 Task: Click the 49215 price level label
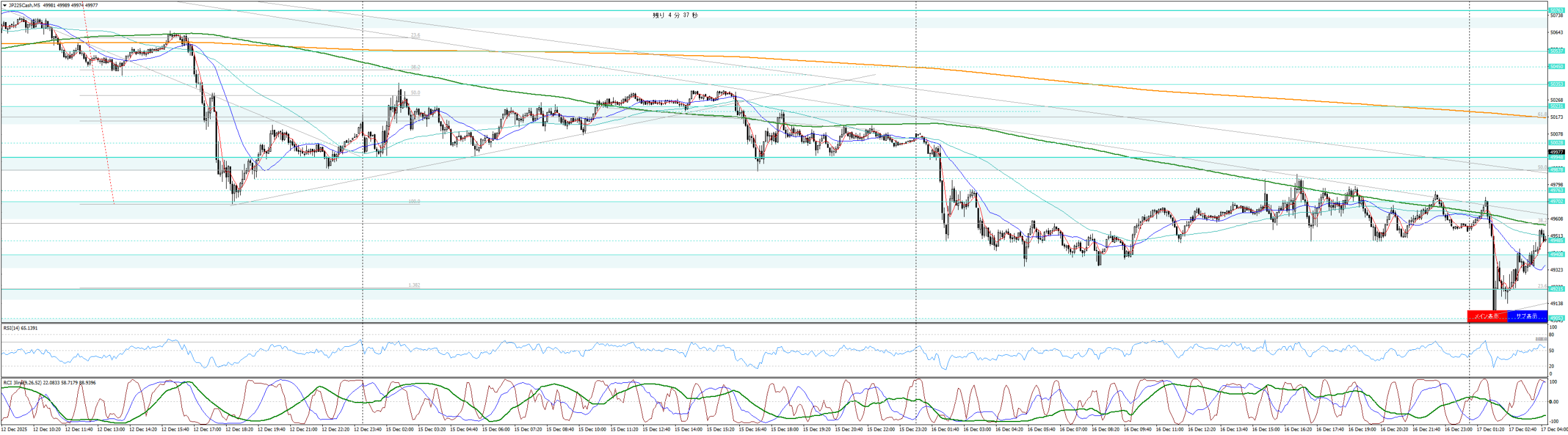(x=1556, y=289)
